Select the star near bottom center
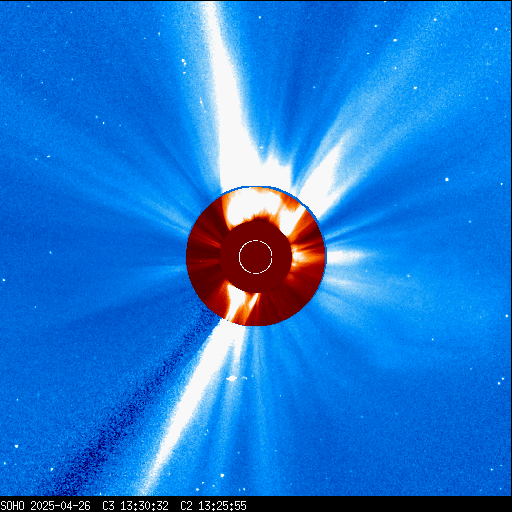Viewport: 512px width, 512px height. click(x=222, y=475)
